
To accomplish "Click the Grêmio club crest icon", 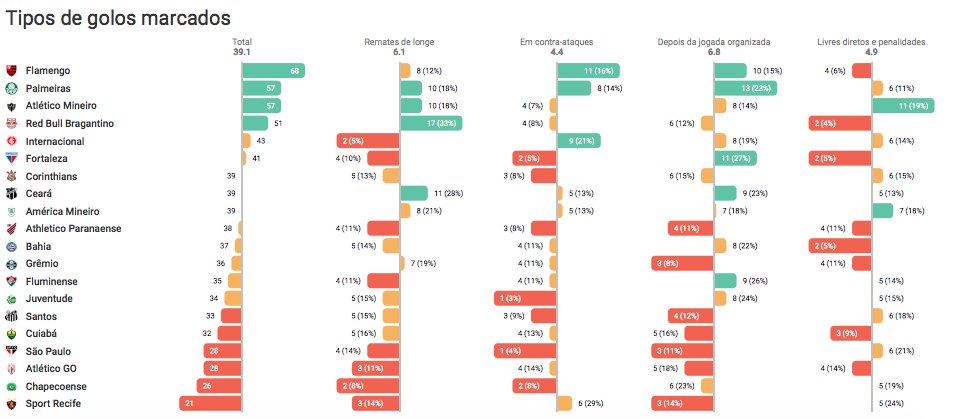I will click(12, 264).
